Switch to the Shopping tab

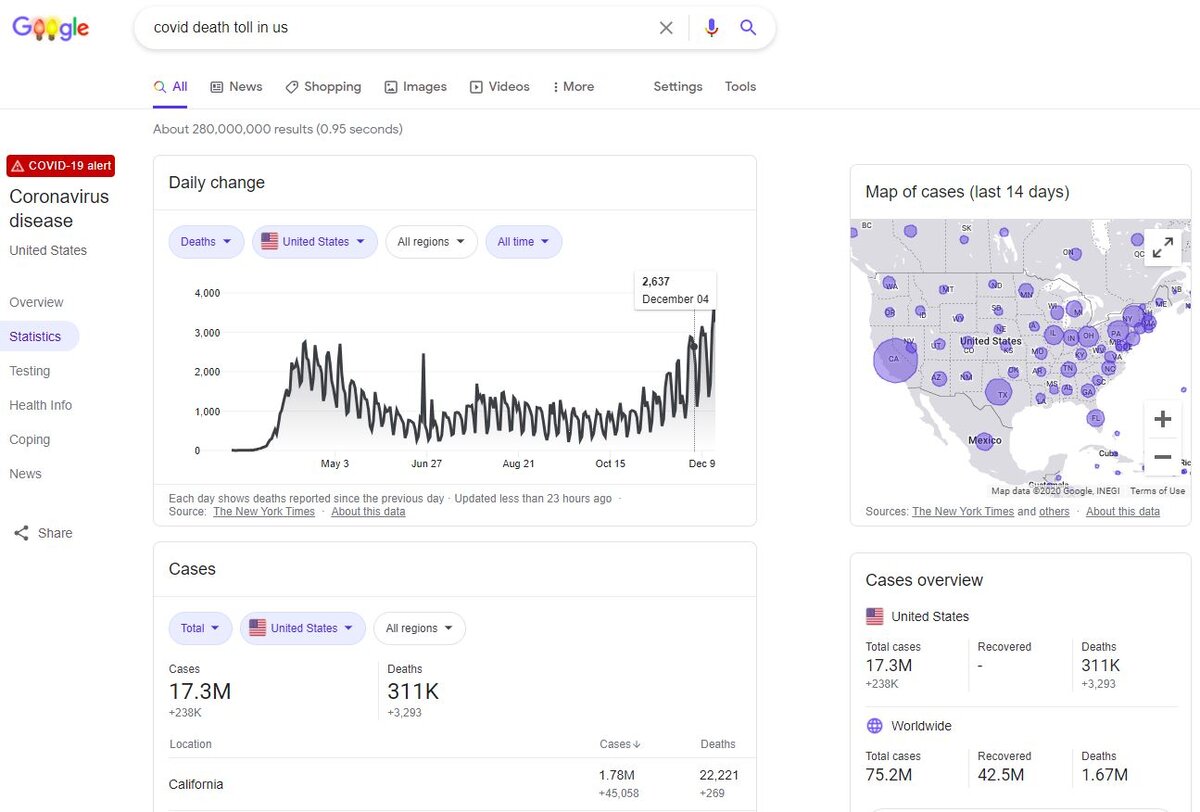click(x=323, y=87)
